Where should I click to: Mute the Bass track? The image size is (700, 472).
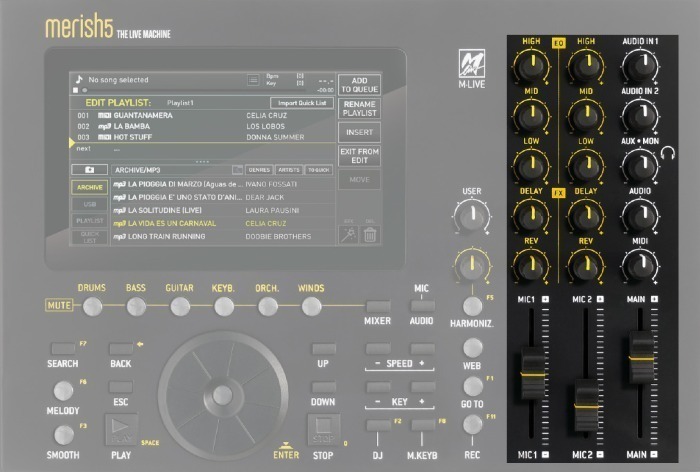[136, 307]
